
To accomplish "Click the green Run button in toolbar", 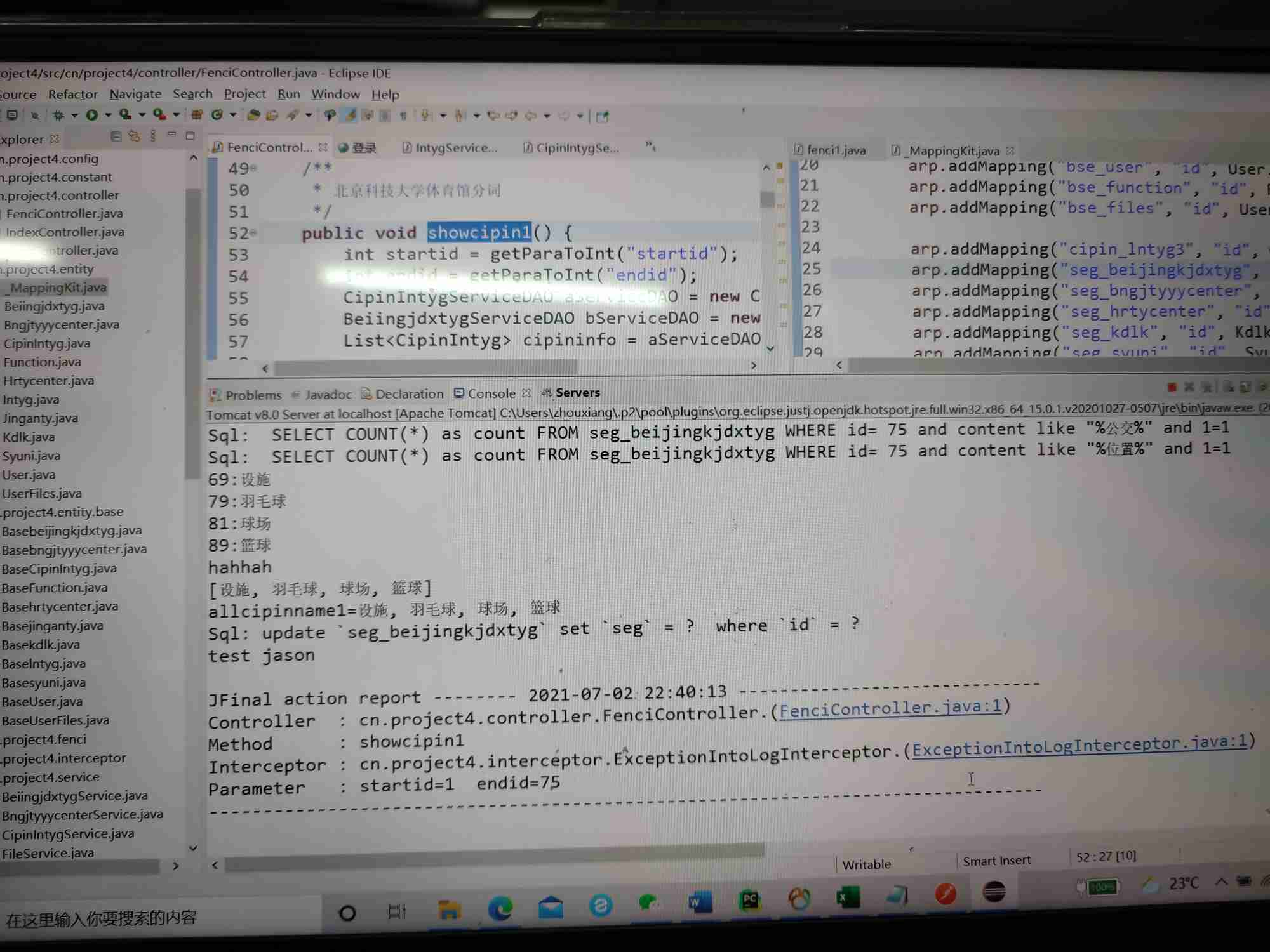I will (92, 116).
